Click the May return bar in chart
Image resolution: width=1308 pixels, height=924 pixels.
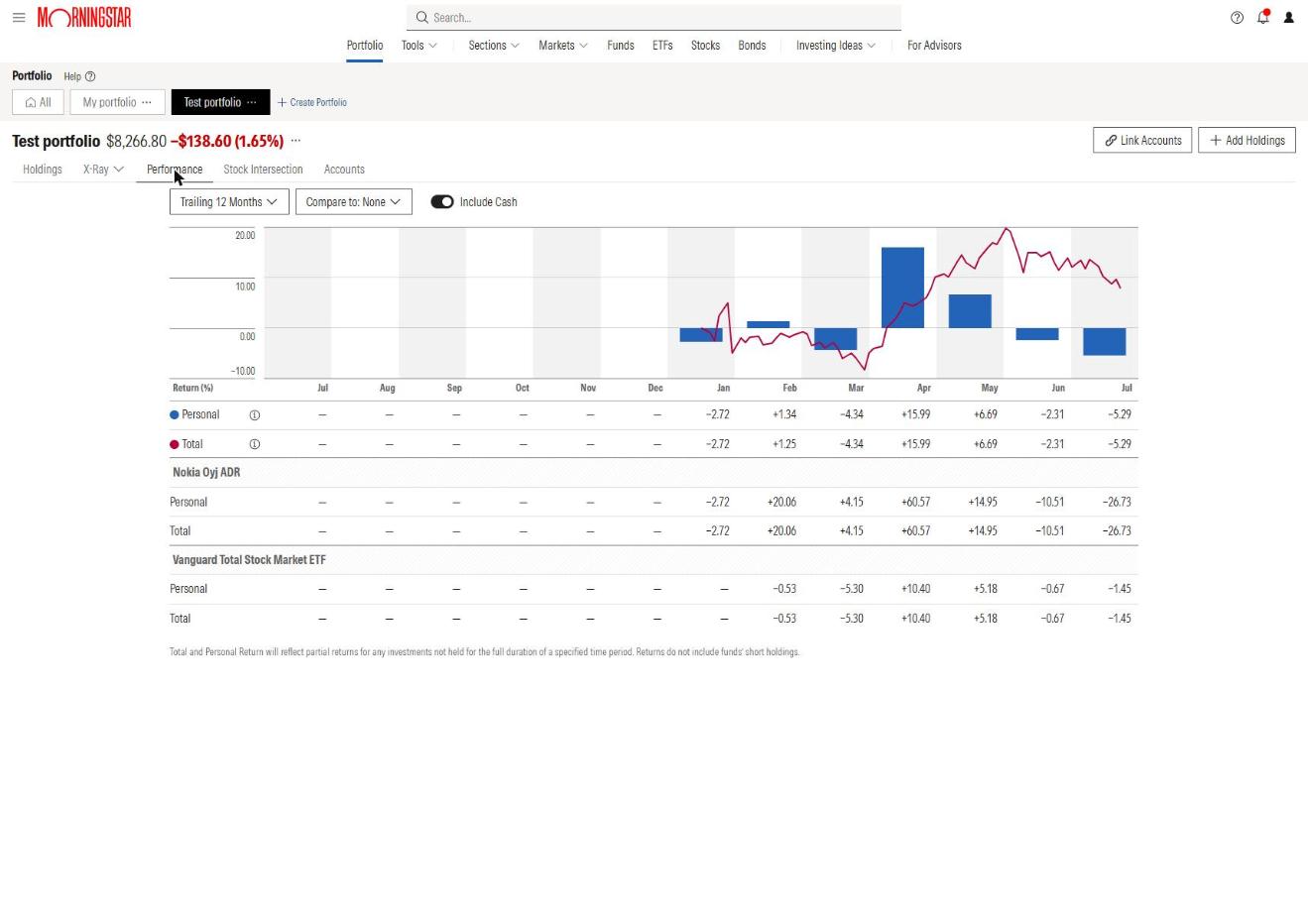click(970, 311)
